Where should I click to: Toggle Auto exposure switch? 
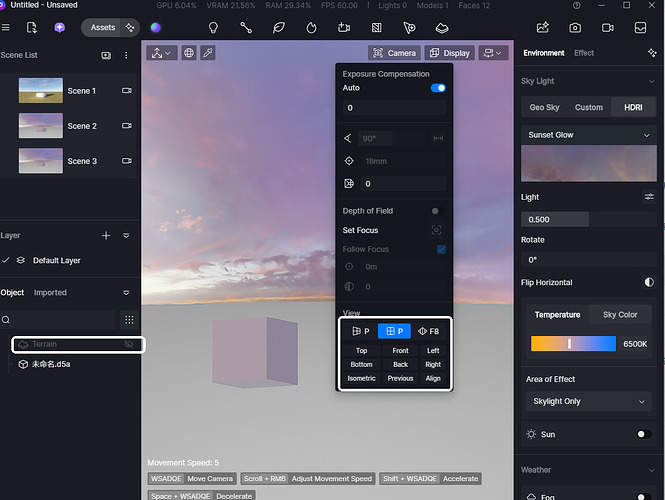click(438, 88)
